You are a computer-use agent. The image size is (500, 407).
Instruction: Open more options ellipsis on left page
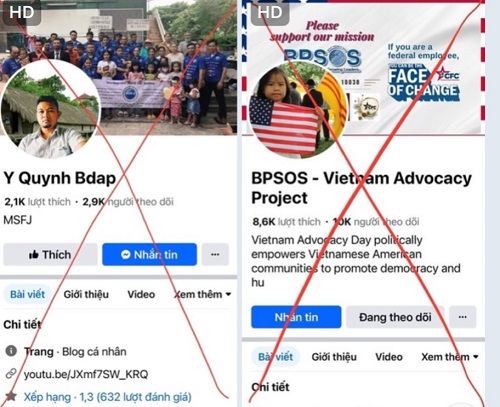(x=215, y=255)
